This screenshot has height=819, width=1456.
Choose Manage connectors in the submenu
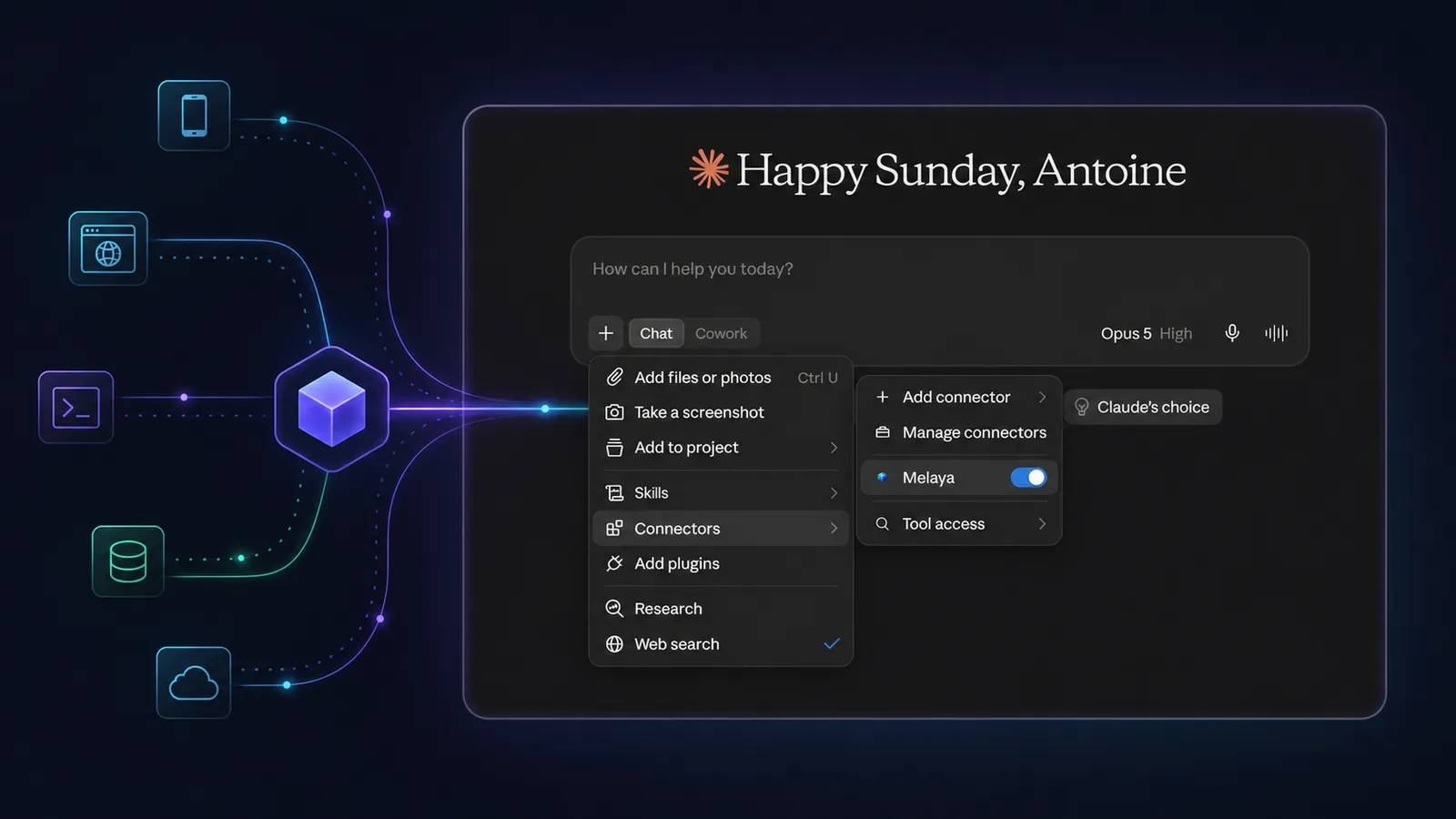click(x=960, y=432)
